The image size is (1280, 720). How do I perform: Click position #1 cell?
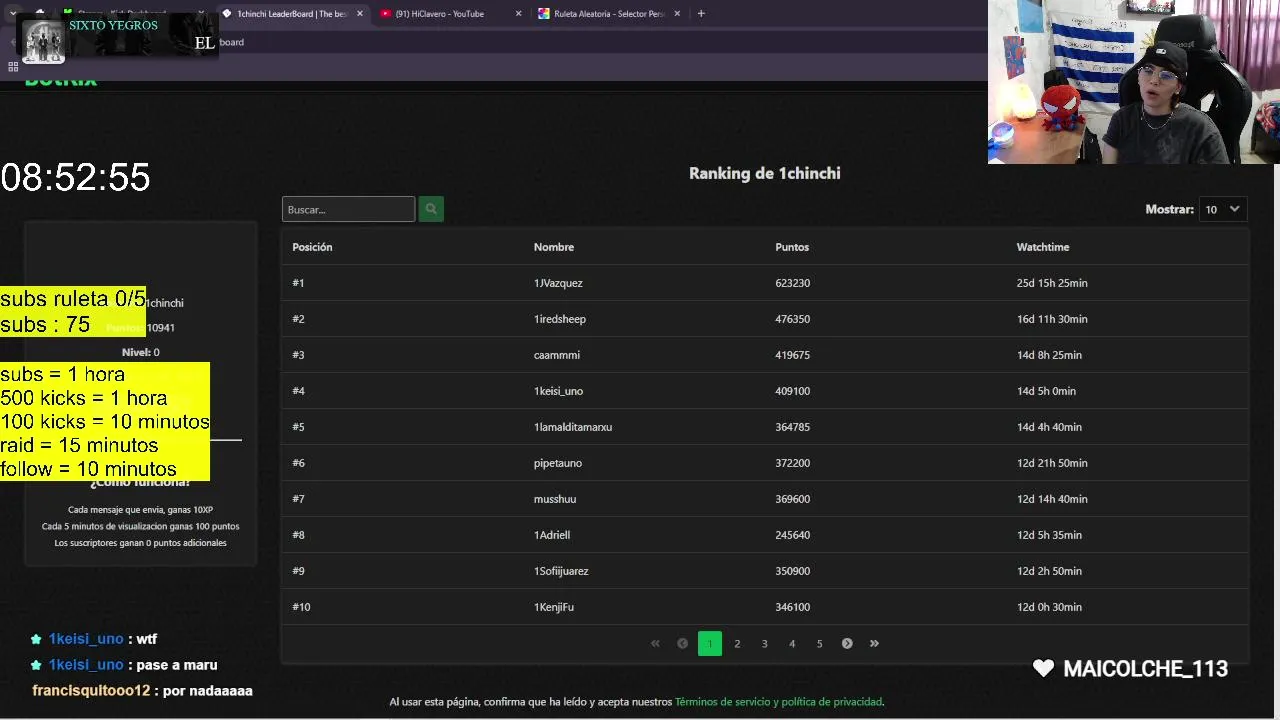pyautogui.click(x=298, y=283)
